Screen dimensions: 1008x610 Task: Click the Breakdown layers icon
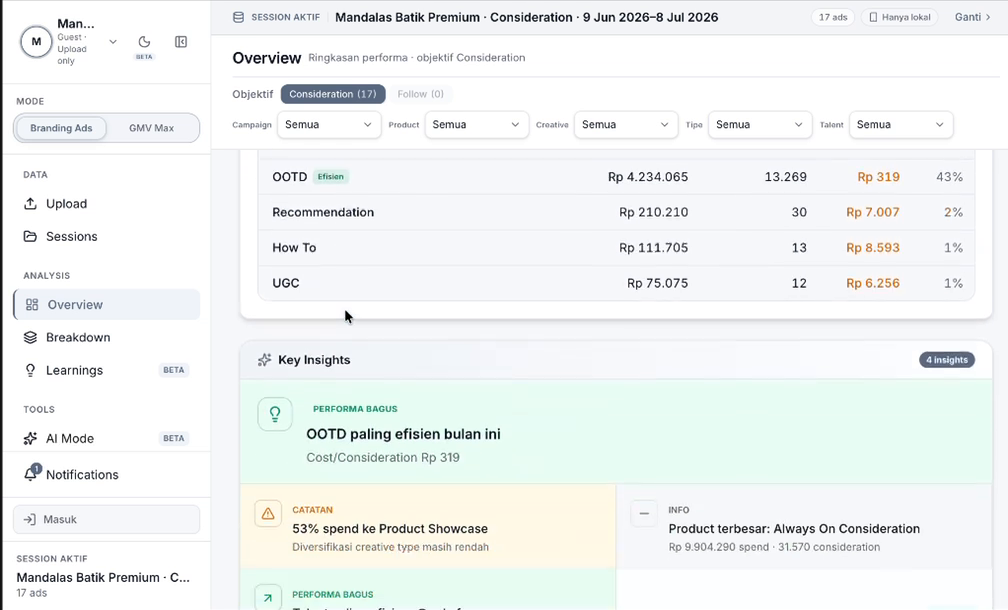pos(30,337)
